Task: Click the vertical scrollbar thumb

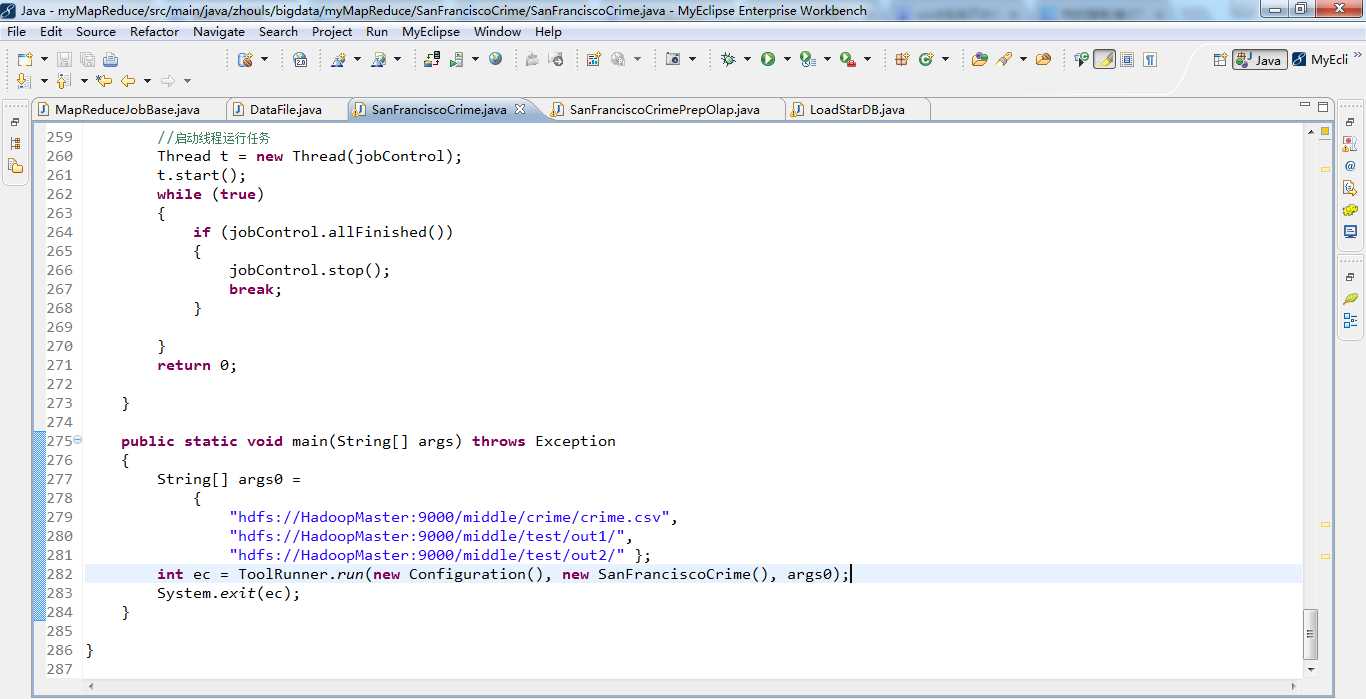Action: 1311,634
